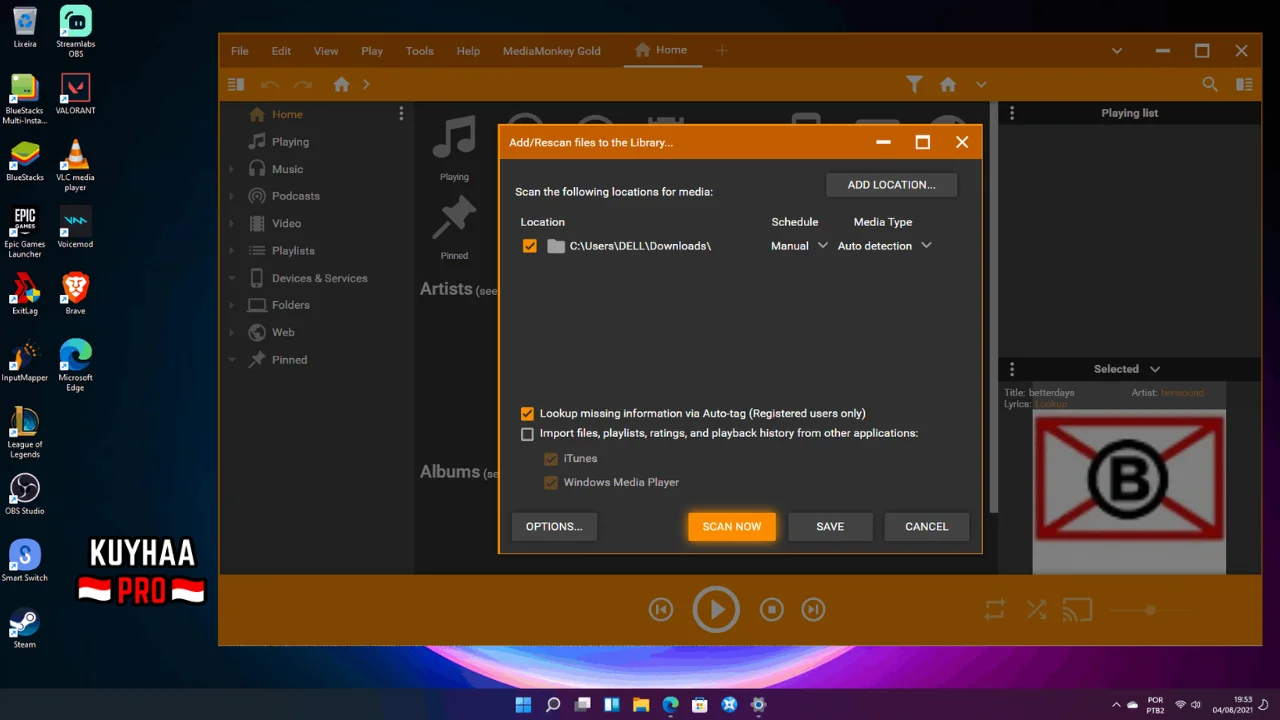Open the Help menu
Viewport: 1280px width, 720px height.
coord(468,51)
